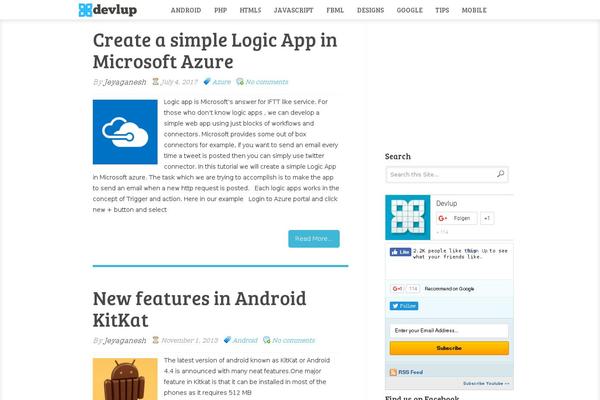The width and height of the screenshot is (600, 400).
Task: Open the FBML menu item
Action: tap(335, 10)
